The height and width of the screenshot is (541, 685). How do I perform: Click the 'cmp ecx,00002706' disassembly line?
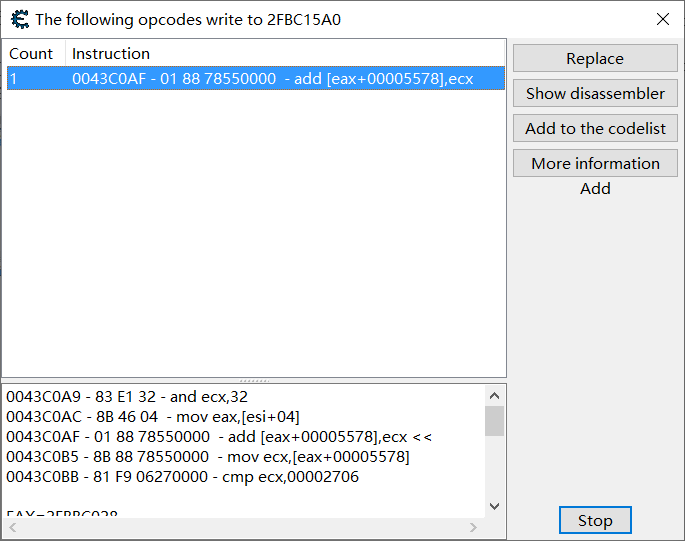click(182, 477)
